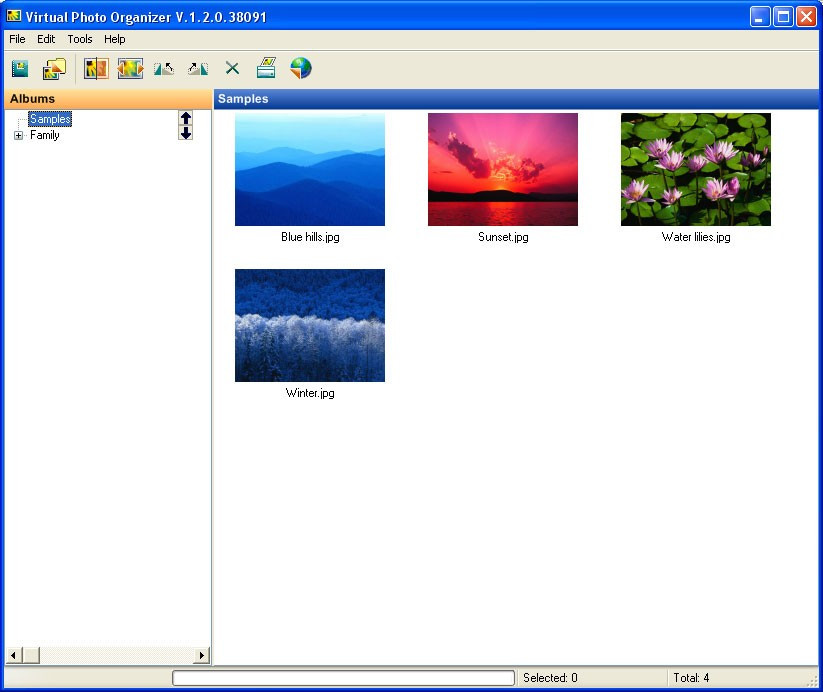Click the Winter.jpg file name

310,393
